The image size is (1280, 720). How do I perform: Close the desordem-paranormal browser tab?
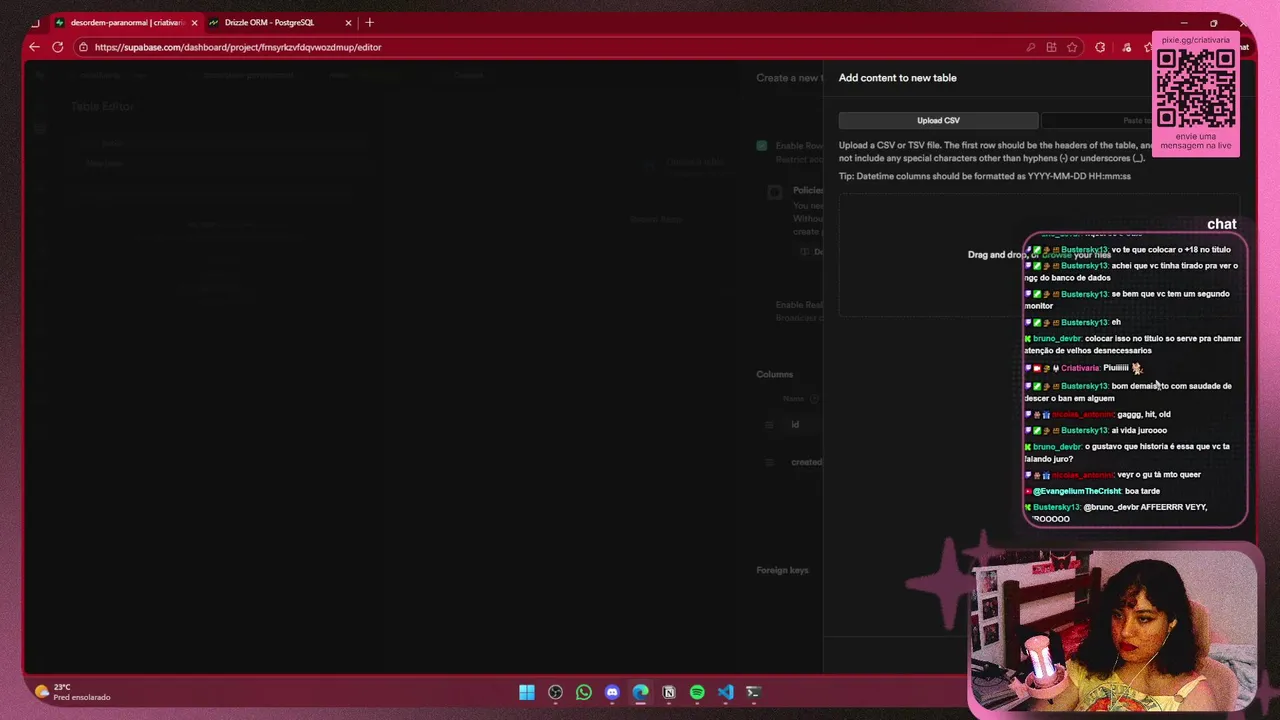click(194, 22)
